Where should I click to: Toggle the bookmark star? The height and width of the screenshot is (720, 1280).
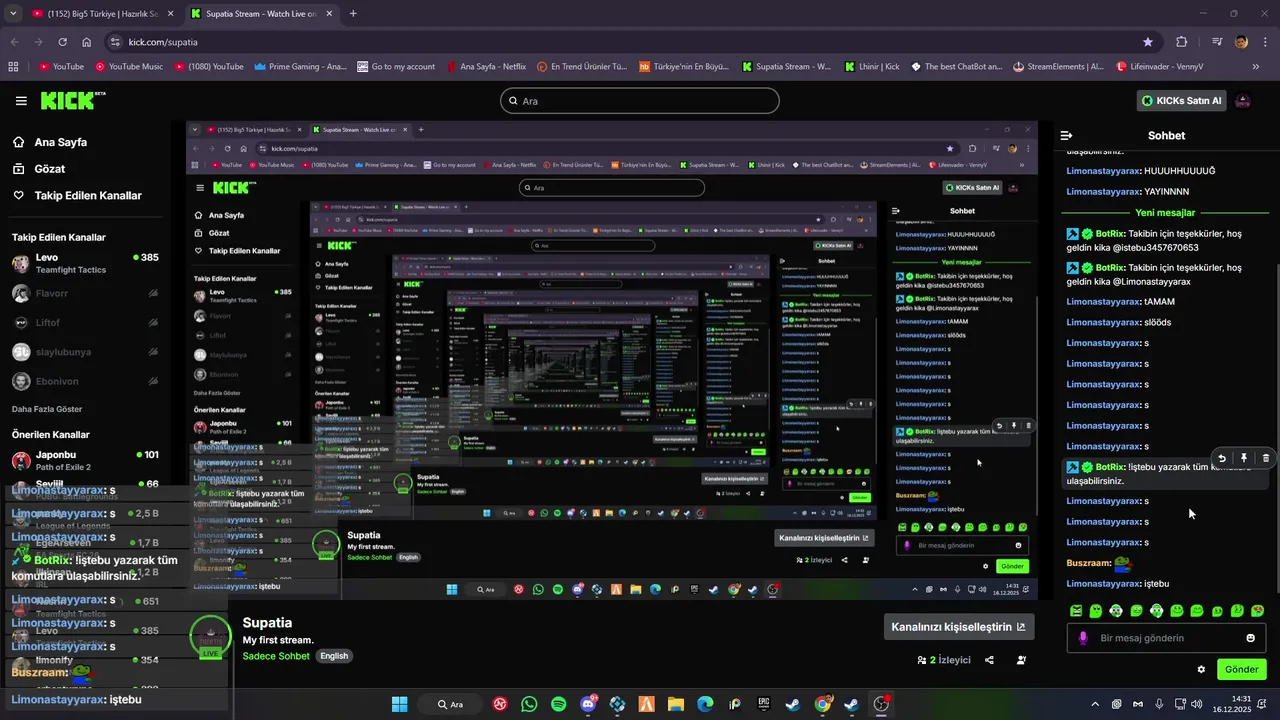pyautogui.click(x=1148, y=42)
